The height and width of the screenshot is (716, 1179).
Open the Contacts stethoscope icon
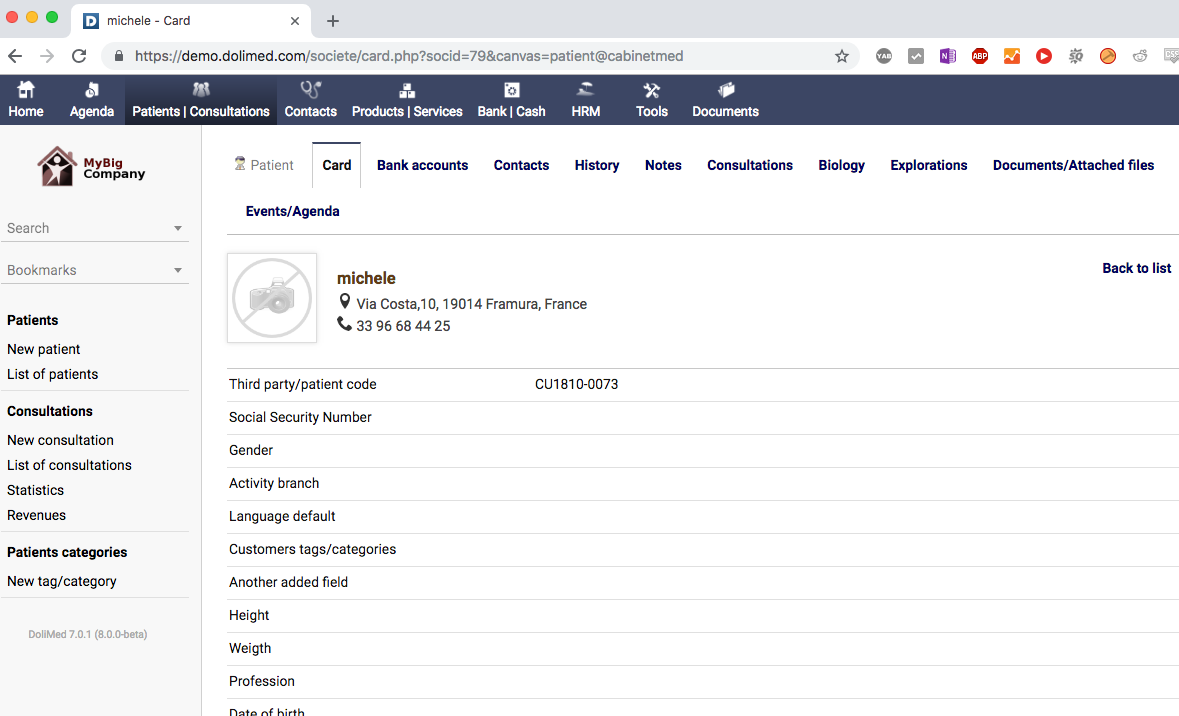pos(310,91)
